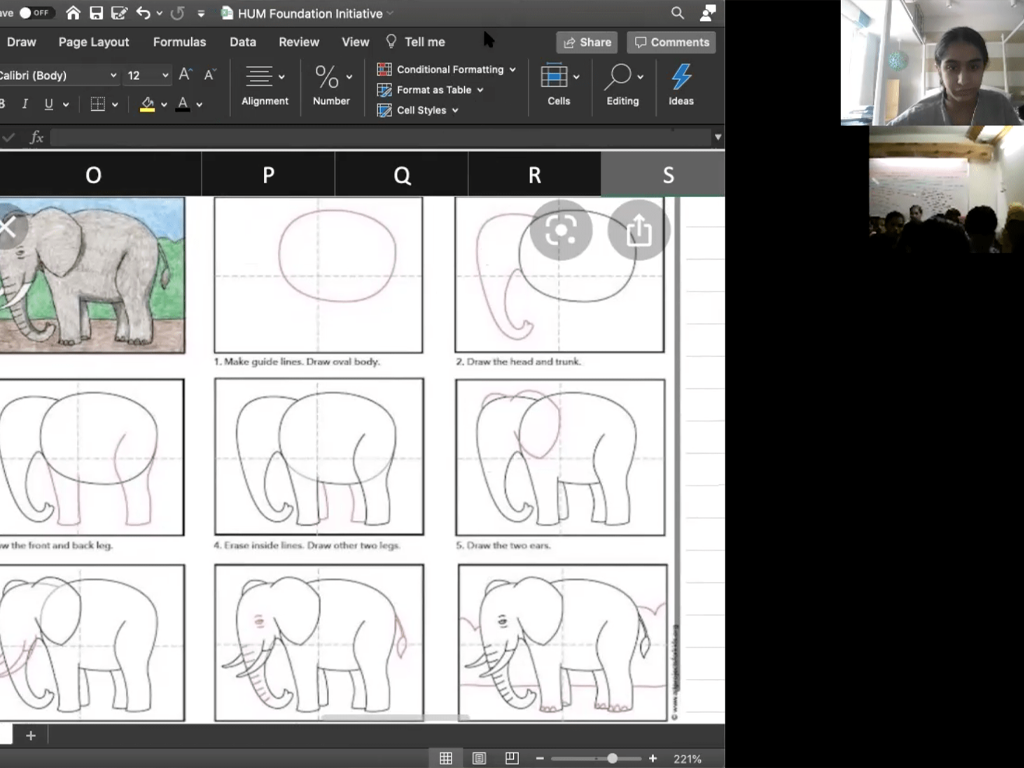
Task: Click the Increase Font Size icon
Action: 185,75
